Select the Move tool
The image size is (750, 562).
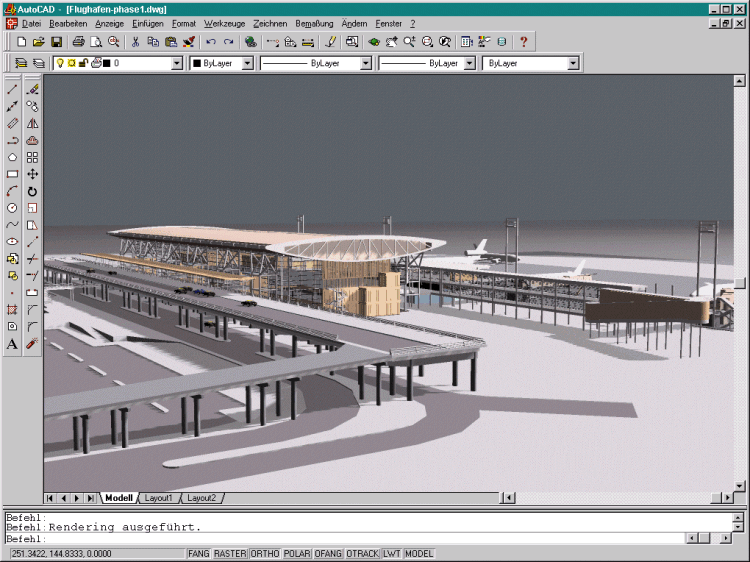point(33,174)
